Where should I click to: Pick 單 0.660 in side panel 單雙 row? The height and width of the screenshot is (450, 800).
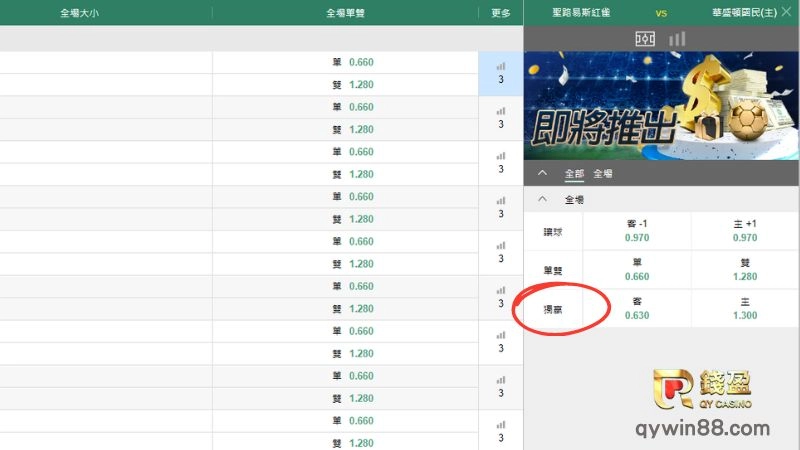(637, 269)
